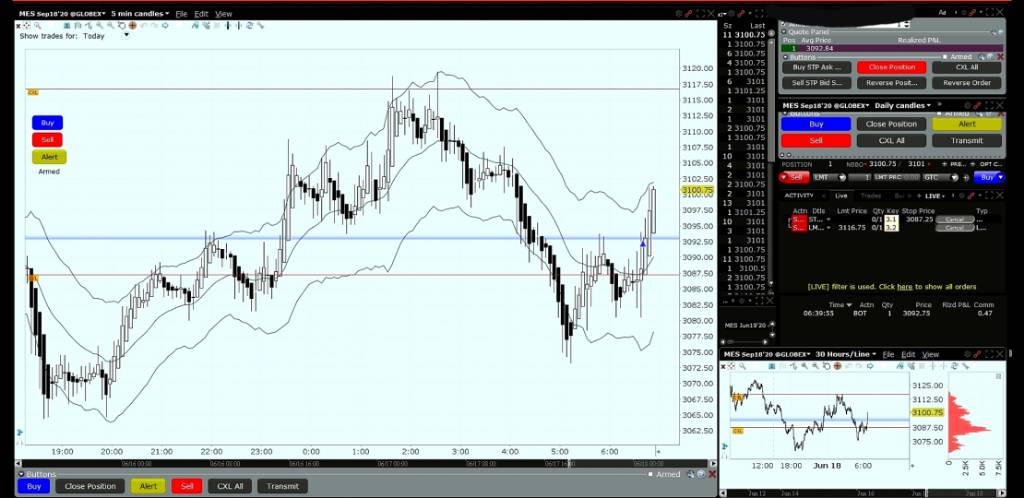This screenshot has width=1024, height=498.
Task: Click Reverse Posit... button
Action: 891,83
